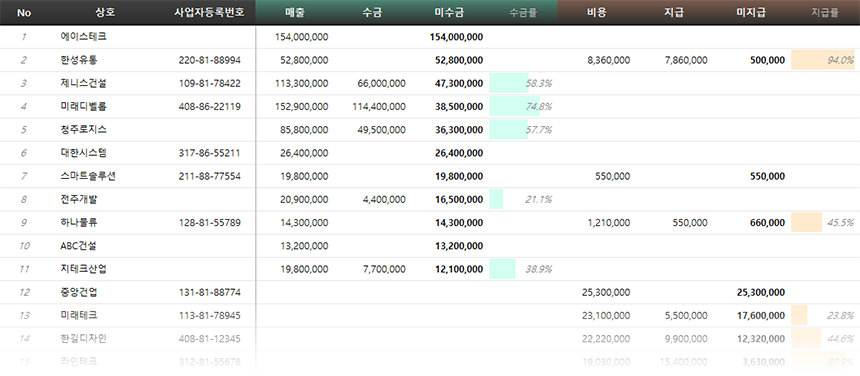860x376 pixels.
Task: Click registration number 128-81-55789
Action: tap(210, 223)
